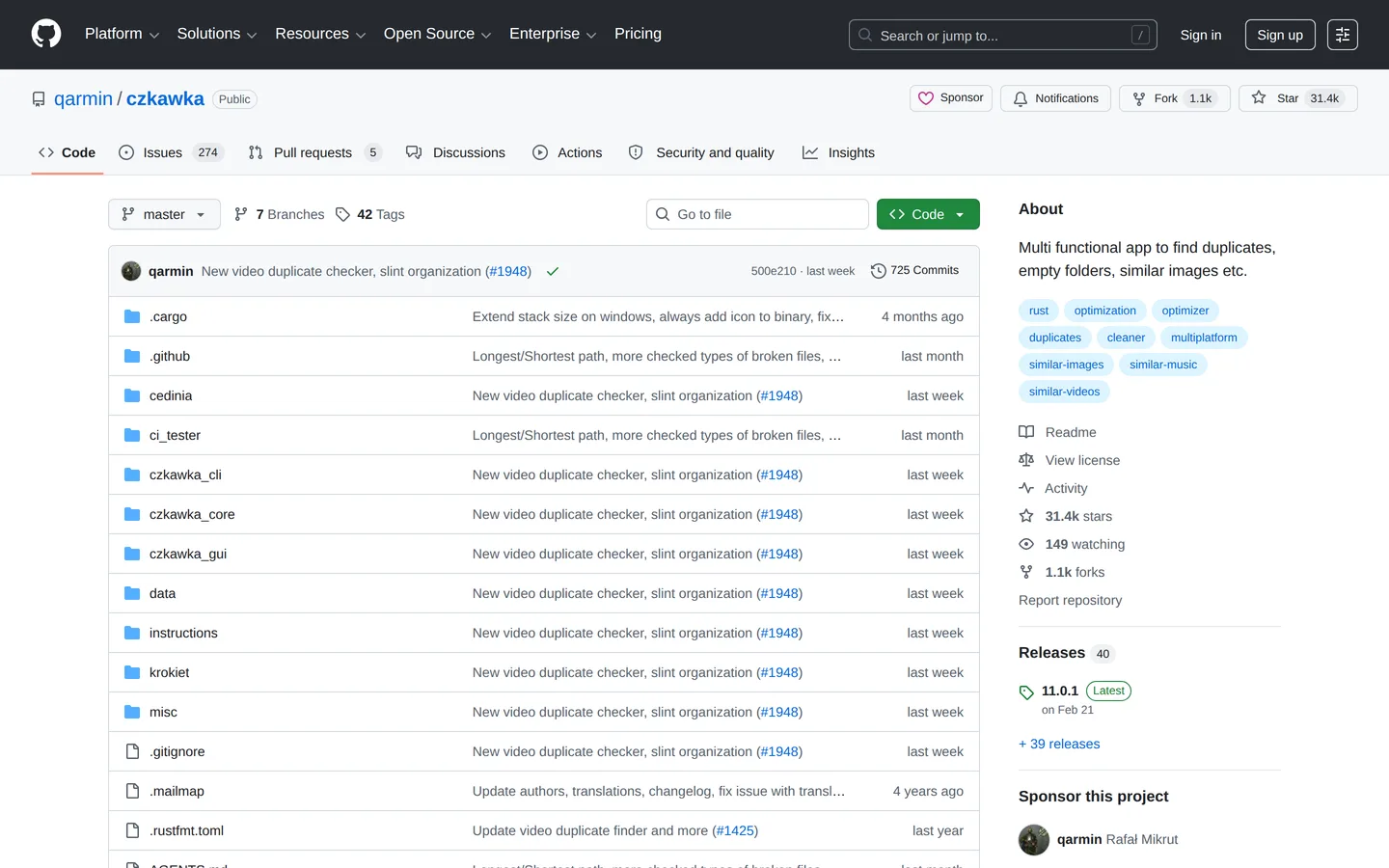Select the multiplatform topic tag
This screenshot has height=868, width=1389.
[1204, 338]
